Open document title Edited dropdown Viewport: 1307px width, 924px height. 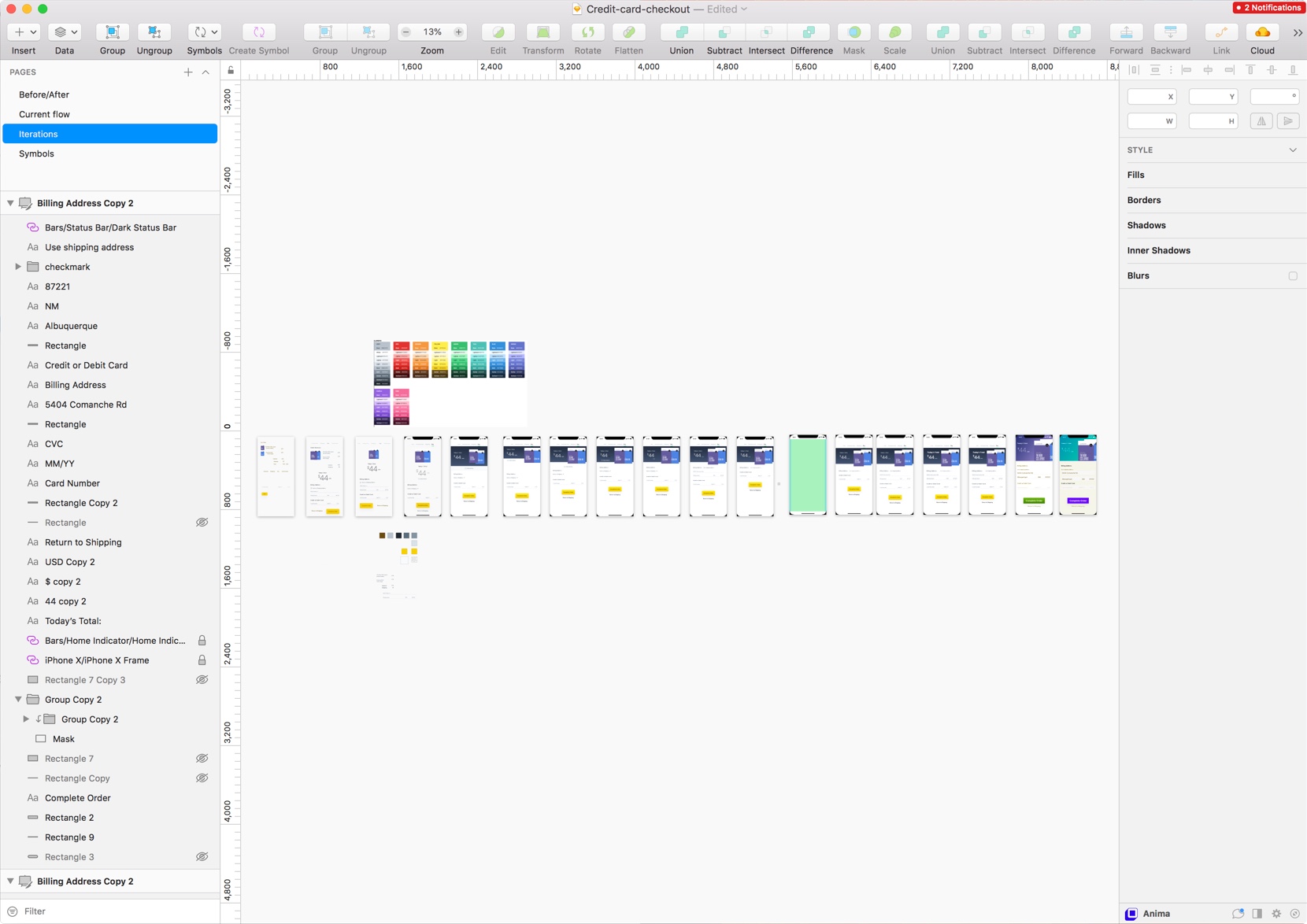727,9
